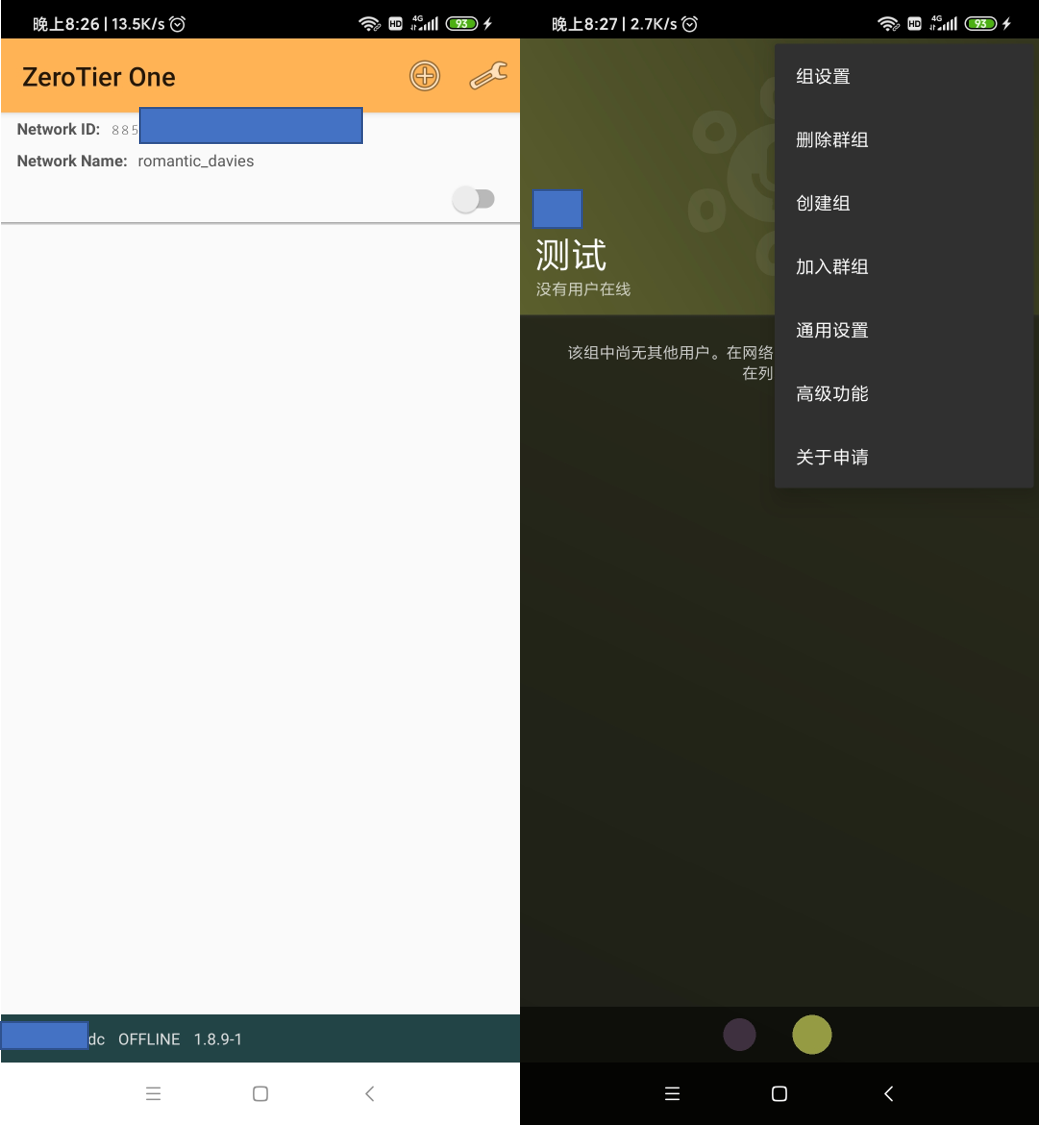
Task: Select the romantic_davies network name
Action: click(196, 161)
